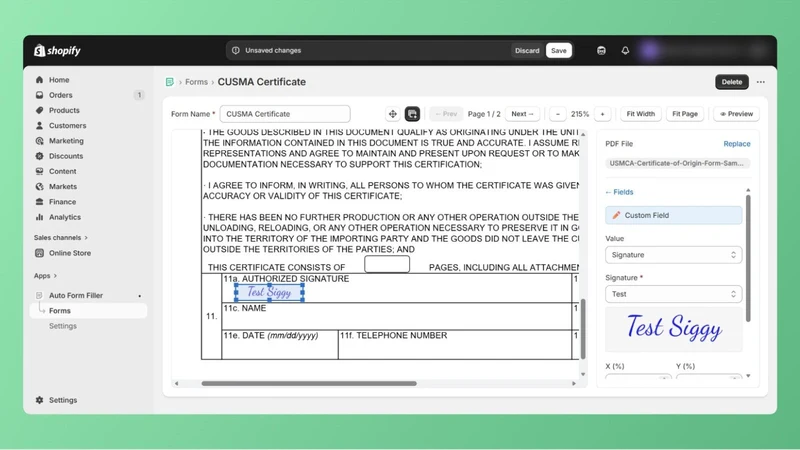Preview the filled form
This screenshot has height=450, width=800.
point(736,114)
